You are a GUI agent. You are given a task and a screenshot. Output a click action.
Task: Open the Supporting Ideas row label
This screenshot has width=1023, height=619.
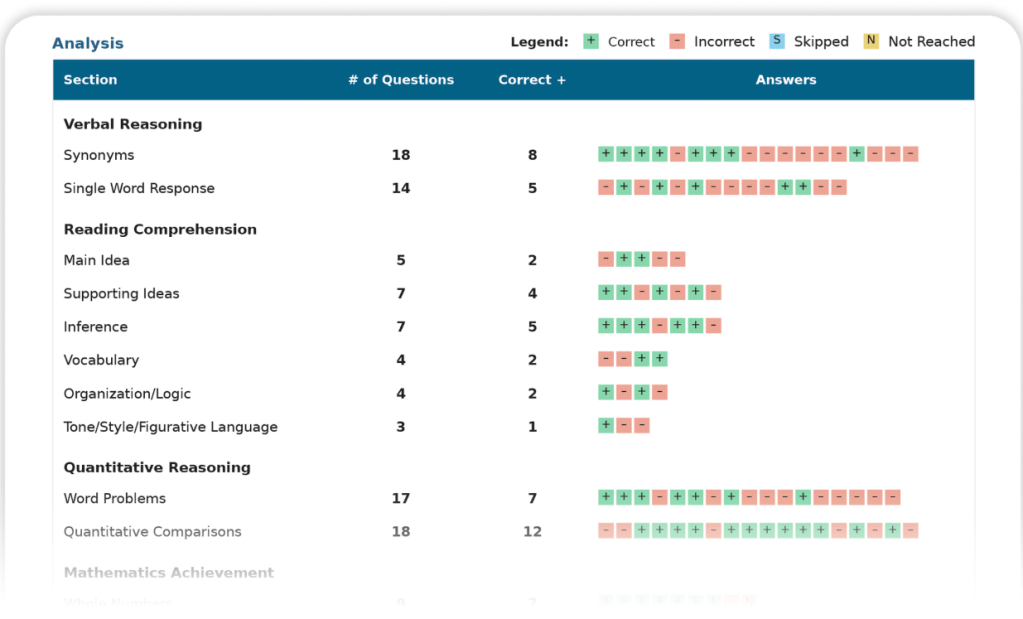pos(121,293)
